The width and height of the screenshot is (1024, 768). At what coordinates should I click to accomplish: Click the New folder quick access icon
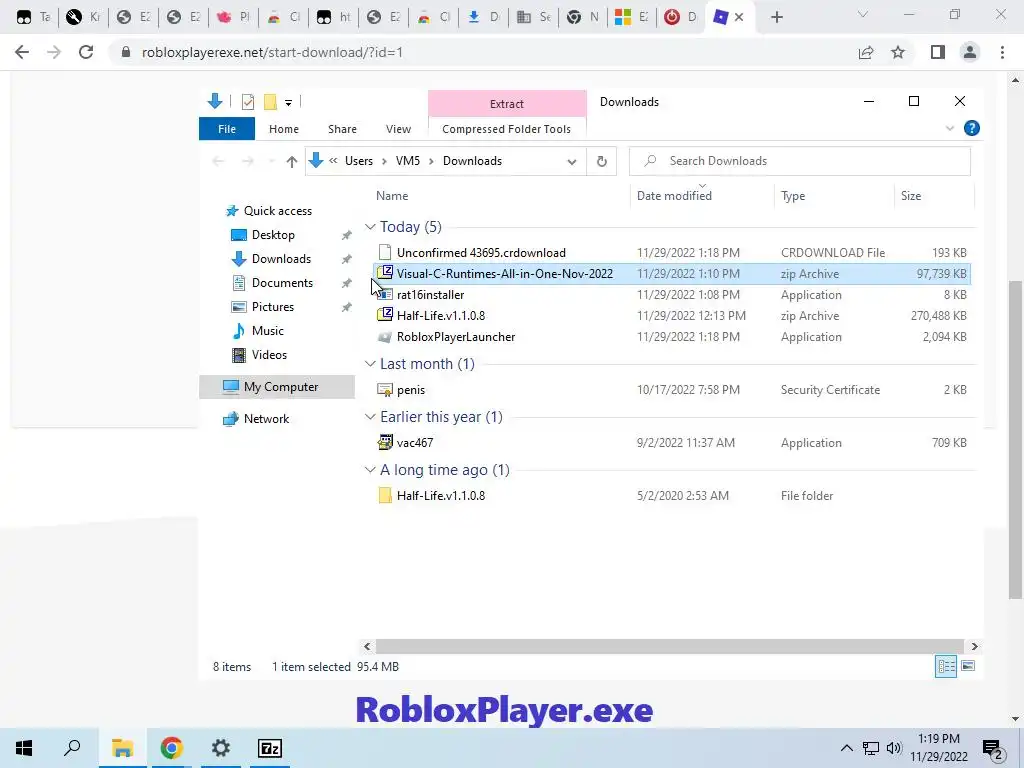[270, 102]
